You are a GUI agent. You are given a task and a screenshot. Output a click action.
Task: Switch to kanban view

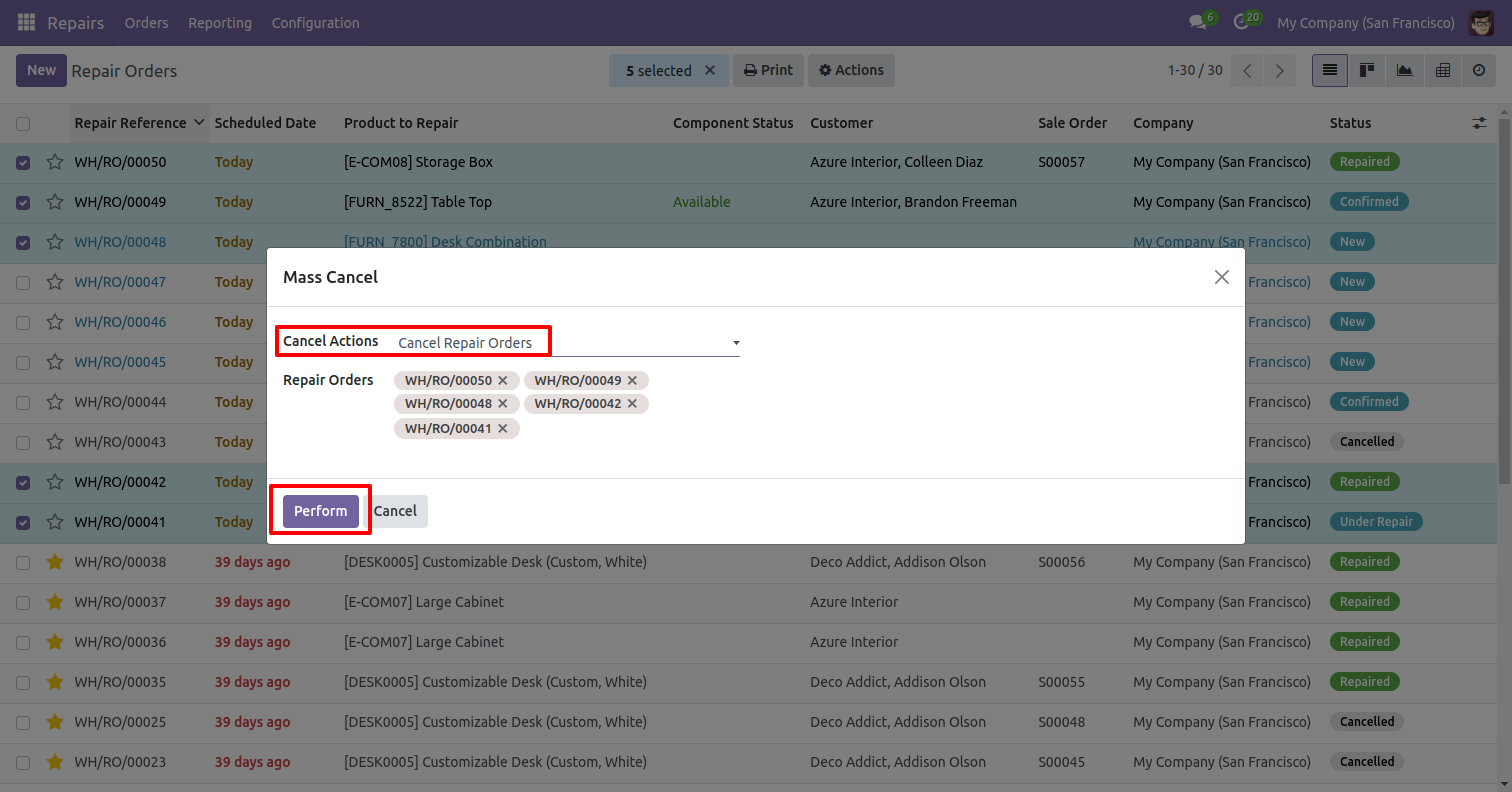coord(1367,70)
